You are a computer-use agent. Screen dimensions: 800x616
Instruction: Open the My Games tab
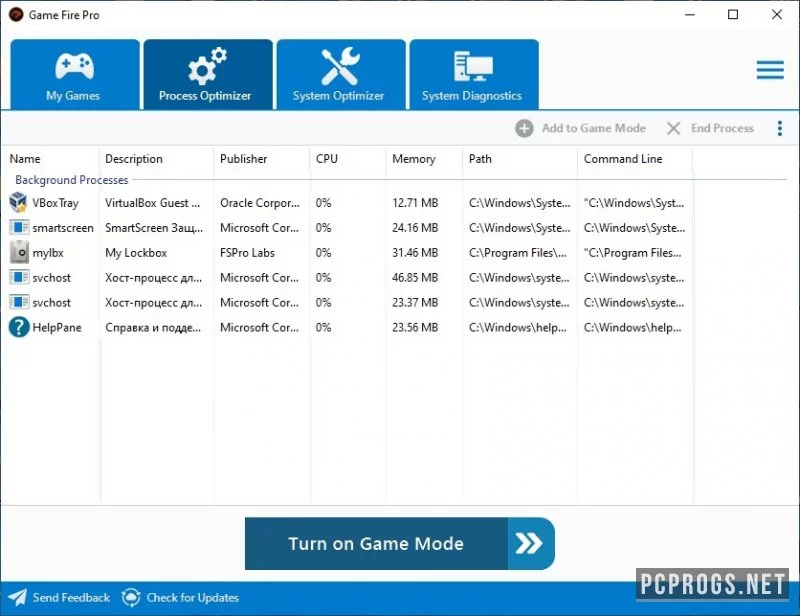tap(74, 75)
